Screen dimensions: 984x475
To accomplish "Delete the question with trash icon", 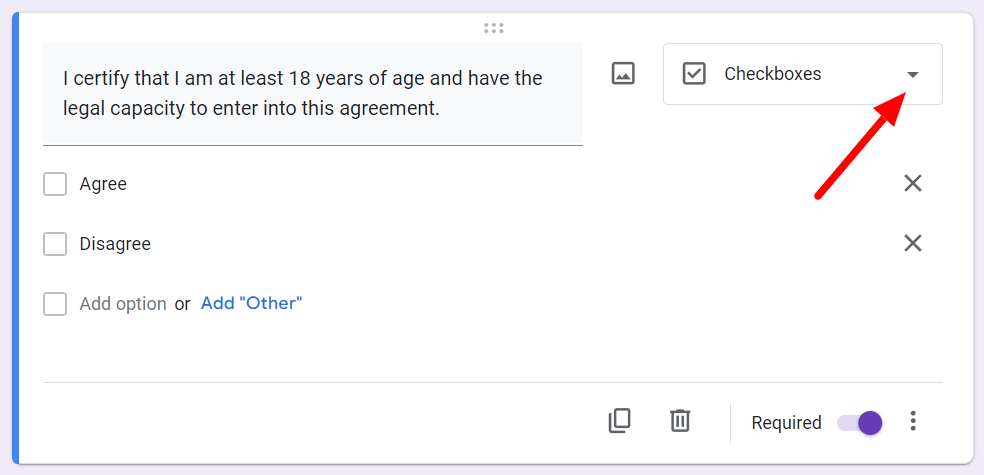I will click(x=680, y=420).
